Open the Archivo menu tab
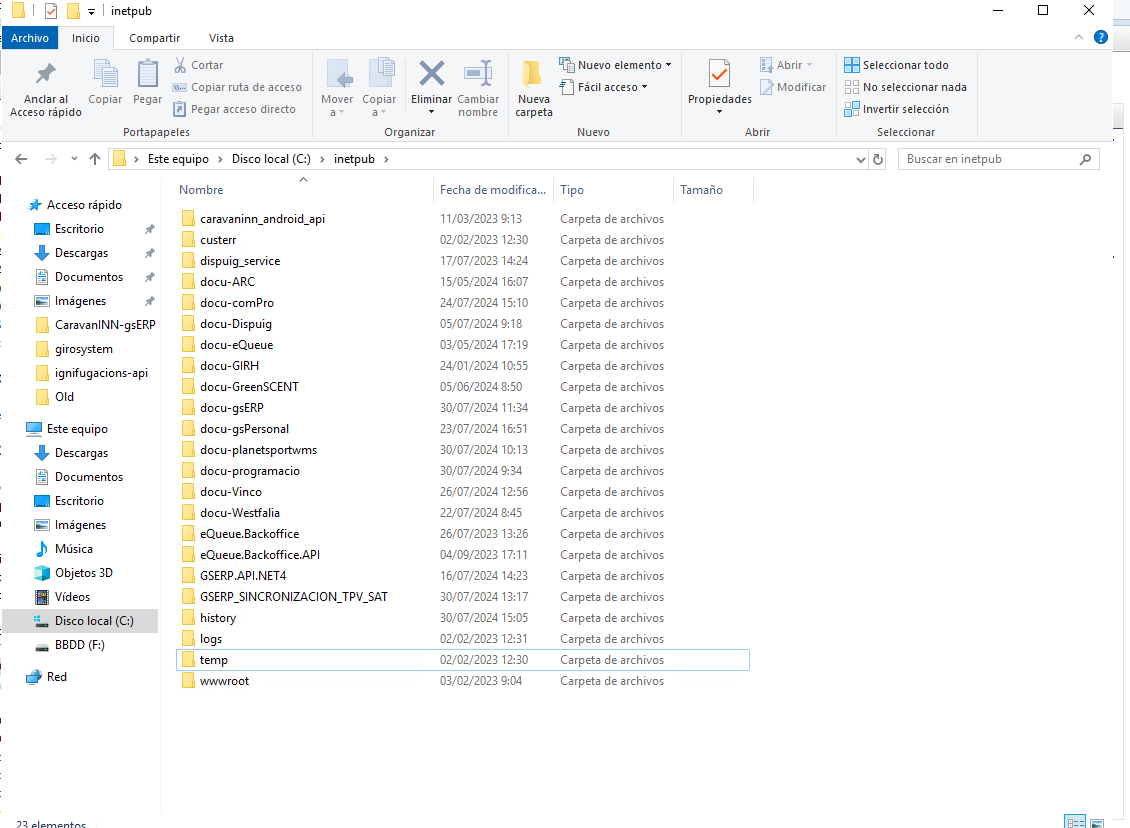The image size is (1130, 828). coord(30,38)
